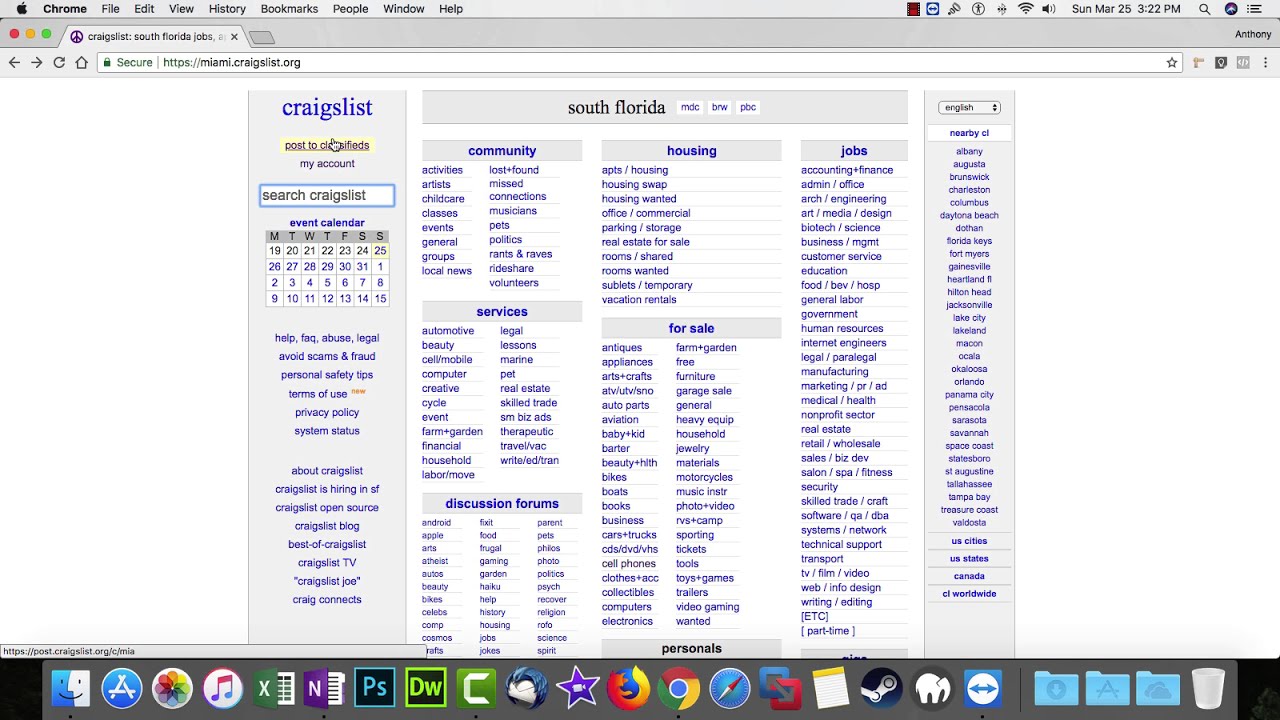Click the Wi-Fi status icon
The width and height of the screenshot is (1280, 720).
(1025, 9)
